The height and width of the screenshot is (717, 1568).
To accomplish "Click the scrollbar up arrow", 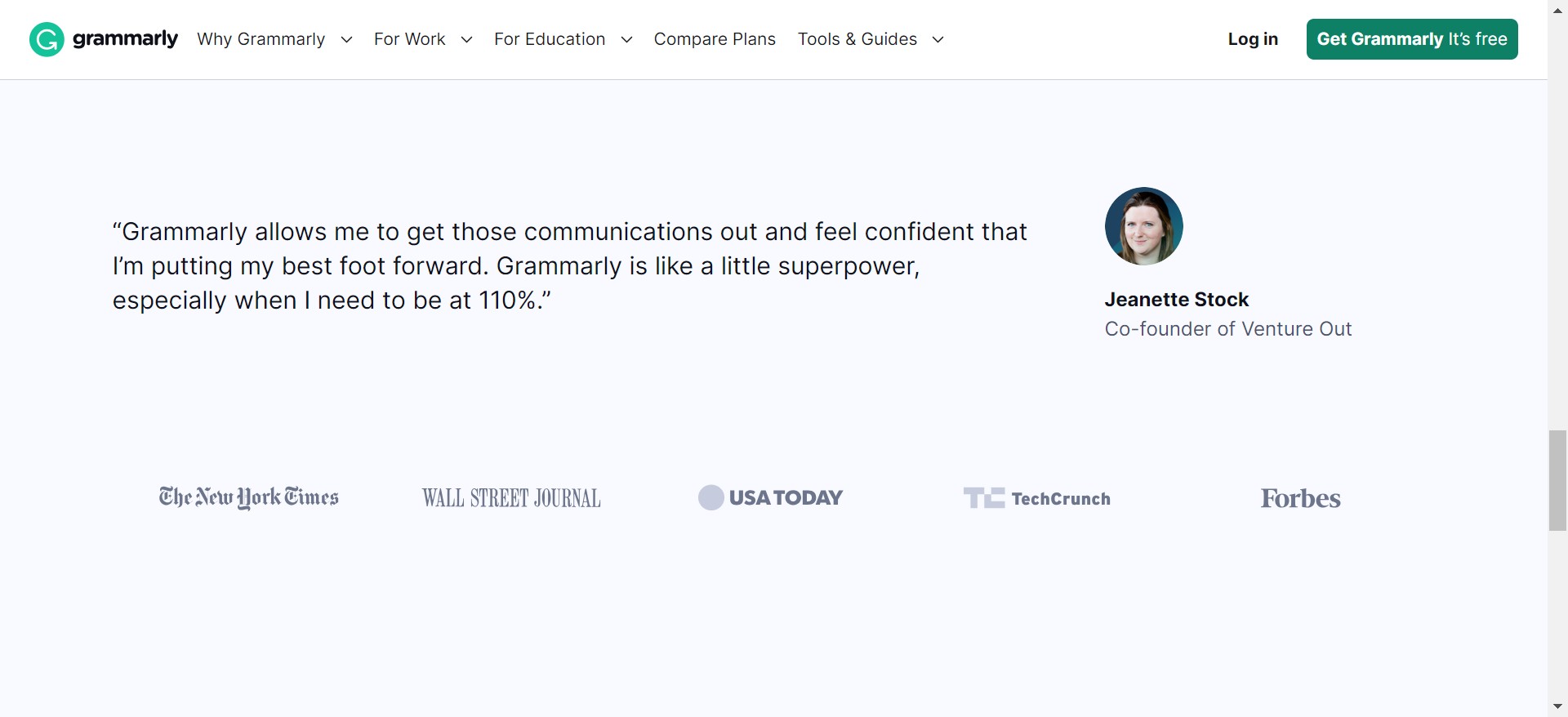I will click(x=1557, y=8).
